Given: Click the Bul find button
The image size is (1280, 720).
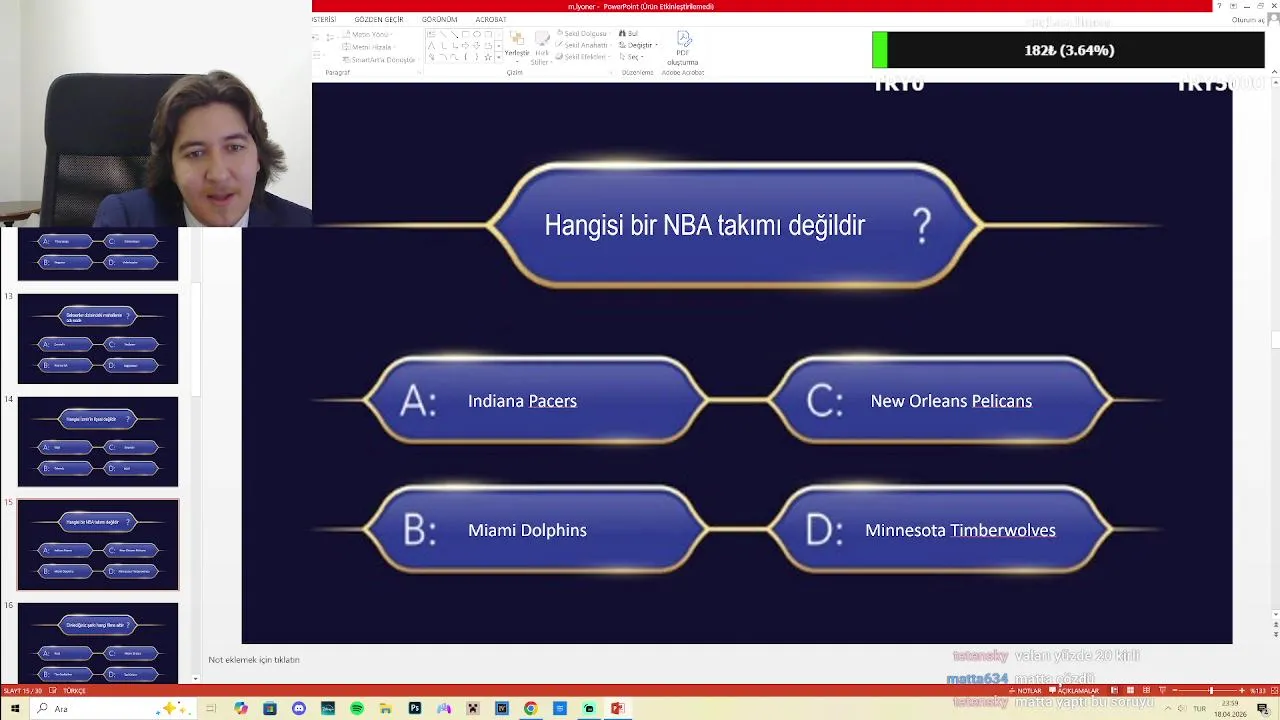Looking at the screenshot, I should tap(628, 33).
